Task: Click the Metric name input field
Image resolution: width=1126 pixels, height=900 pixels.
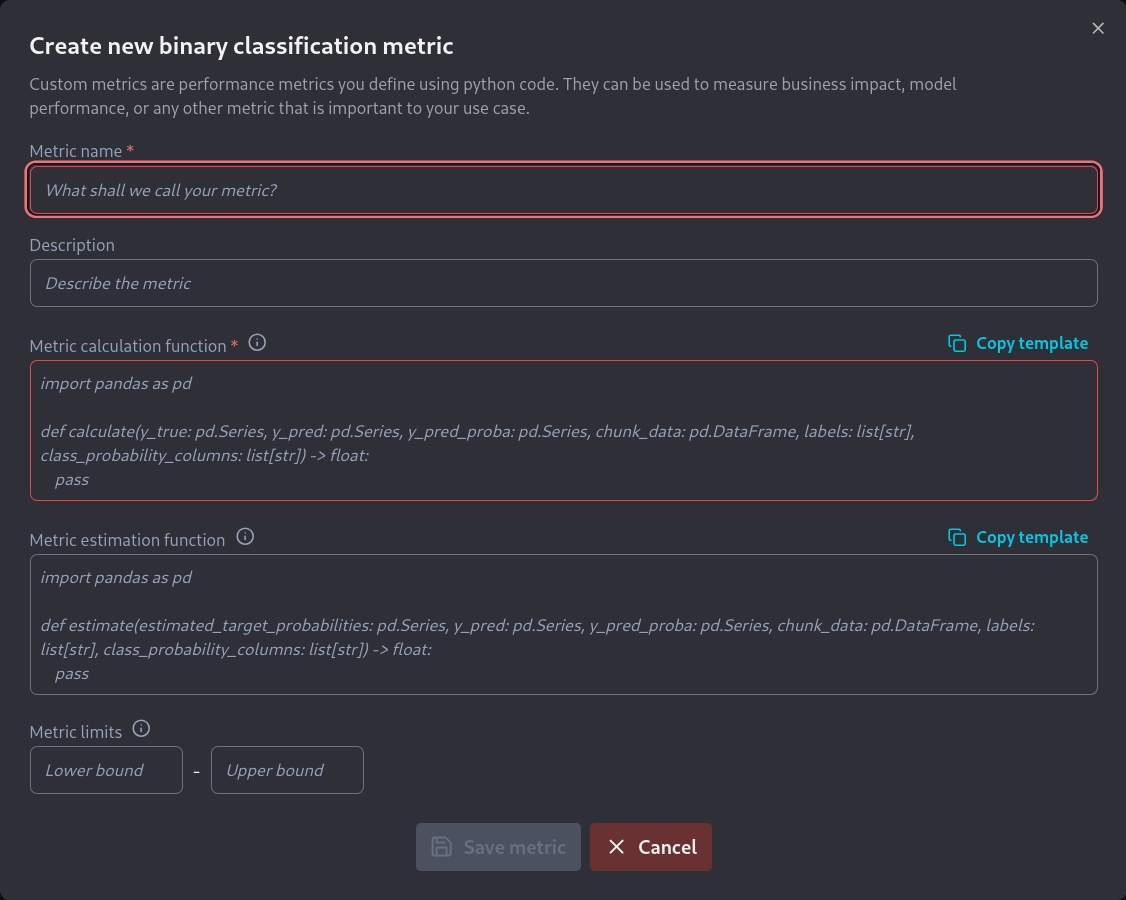Action: 563,190
